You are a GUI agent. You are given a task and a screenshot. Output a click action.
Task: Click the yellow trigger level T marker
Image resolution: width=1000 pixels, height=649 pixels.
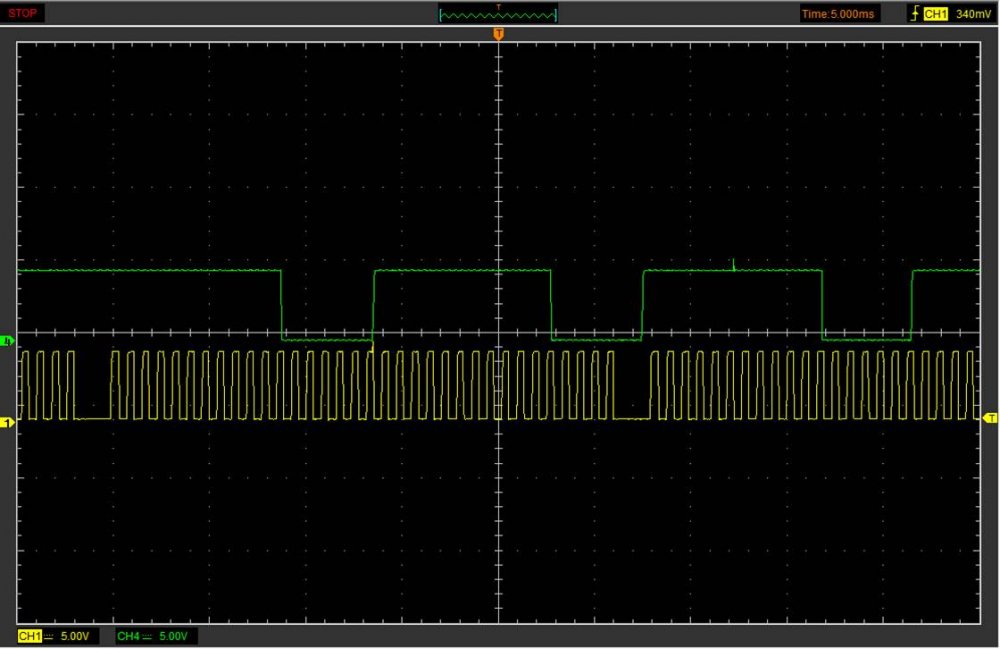click(x=989, y=417)
